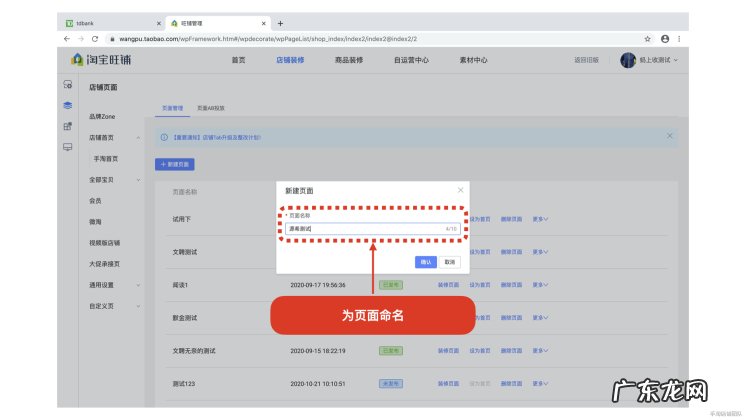Viewport: 746px width, 420px height.
Task: Go back with the browser back arrow
Action: click(x=67, y=39)
